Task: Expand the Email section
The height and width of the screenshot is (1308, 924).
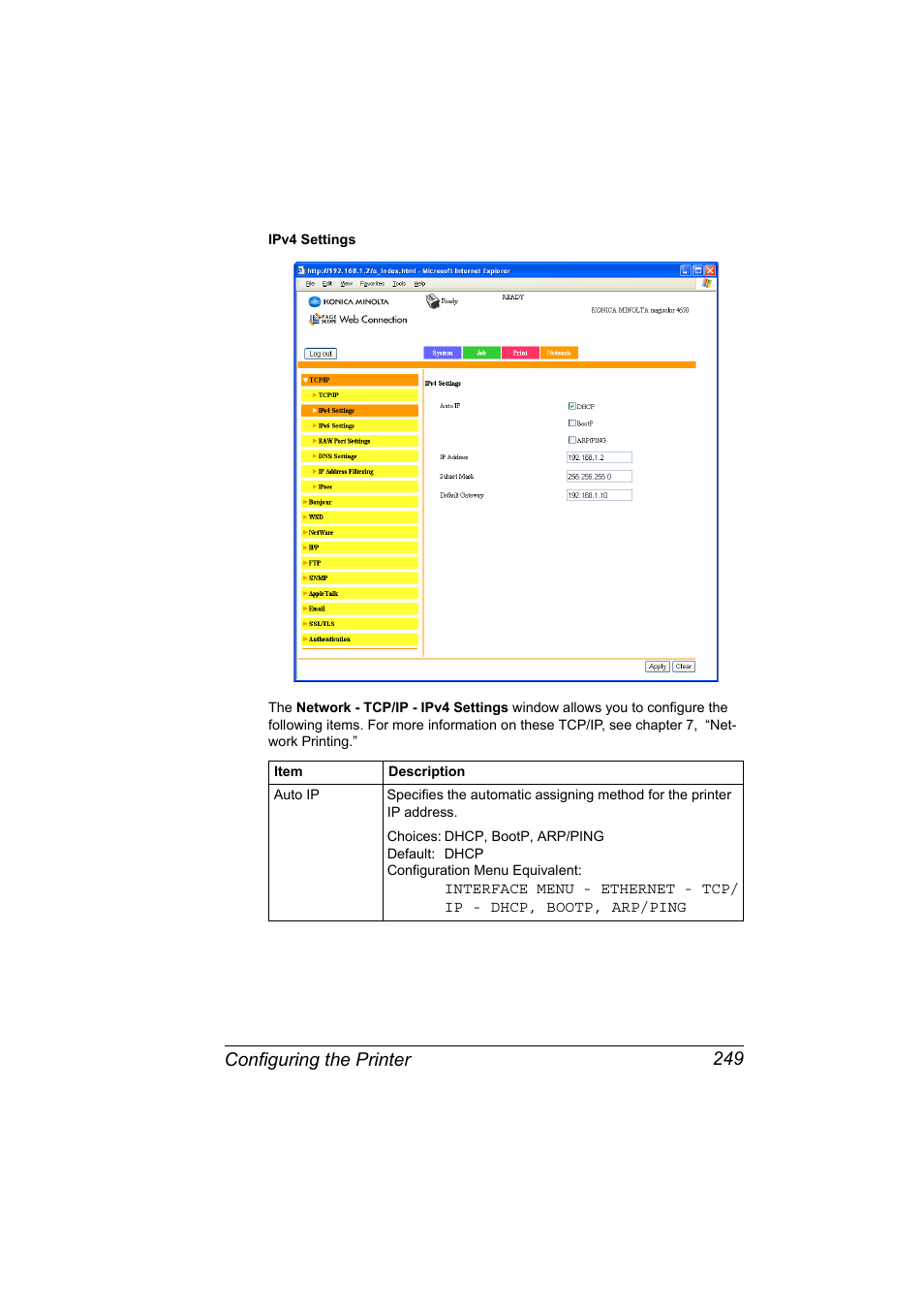Action: pos(359,608)
